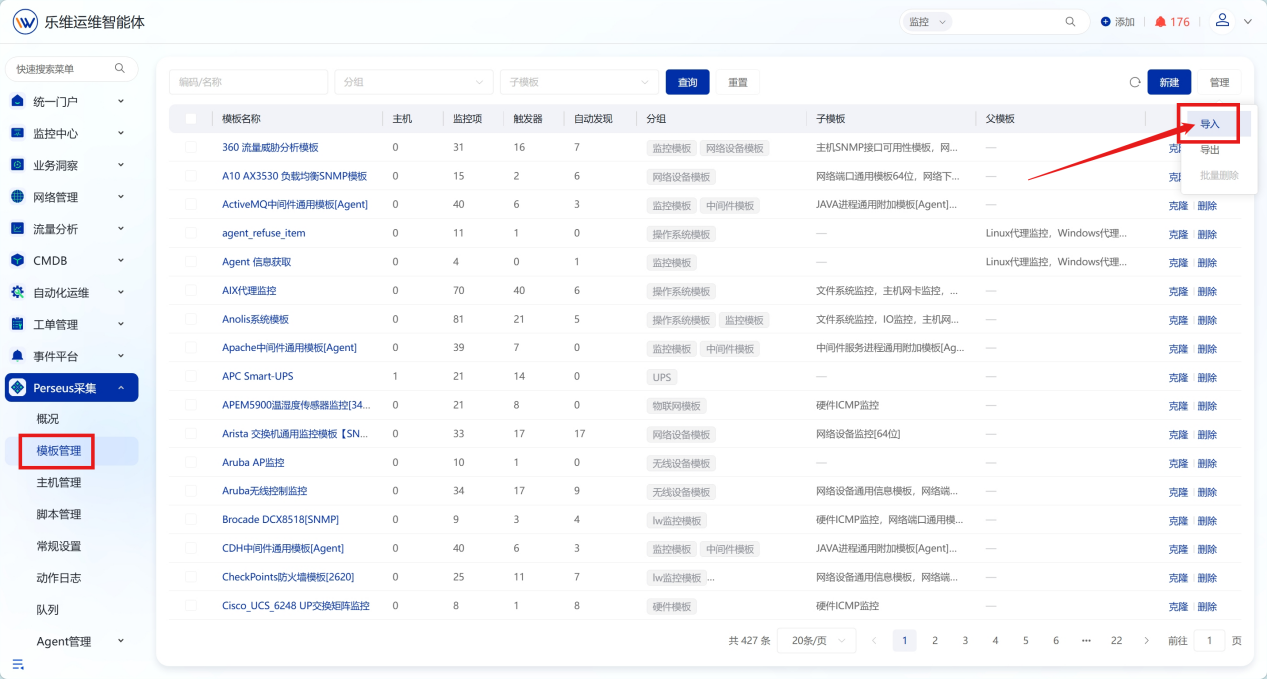Image resolution: width=1267 pixels, height=679 pixels.
Task: Click the 工单管理 sidebar icon
Action: pyautogui.click(x=18, y=324)
